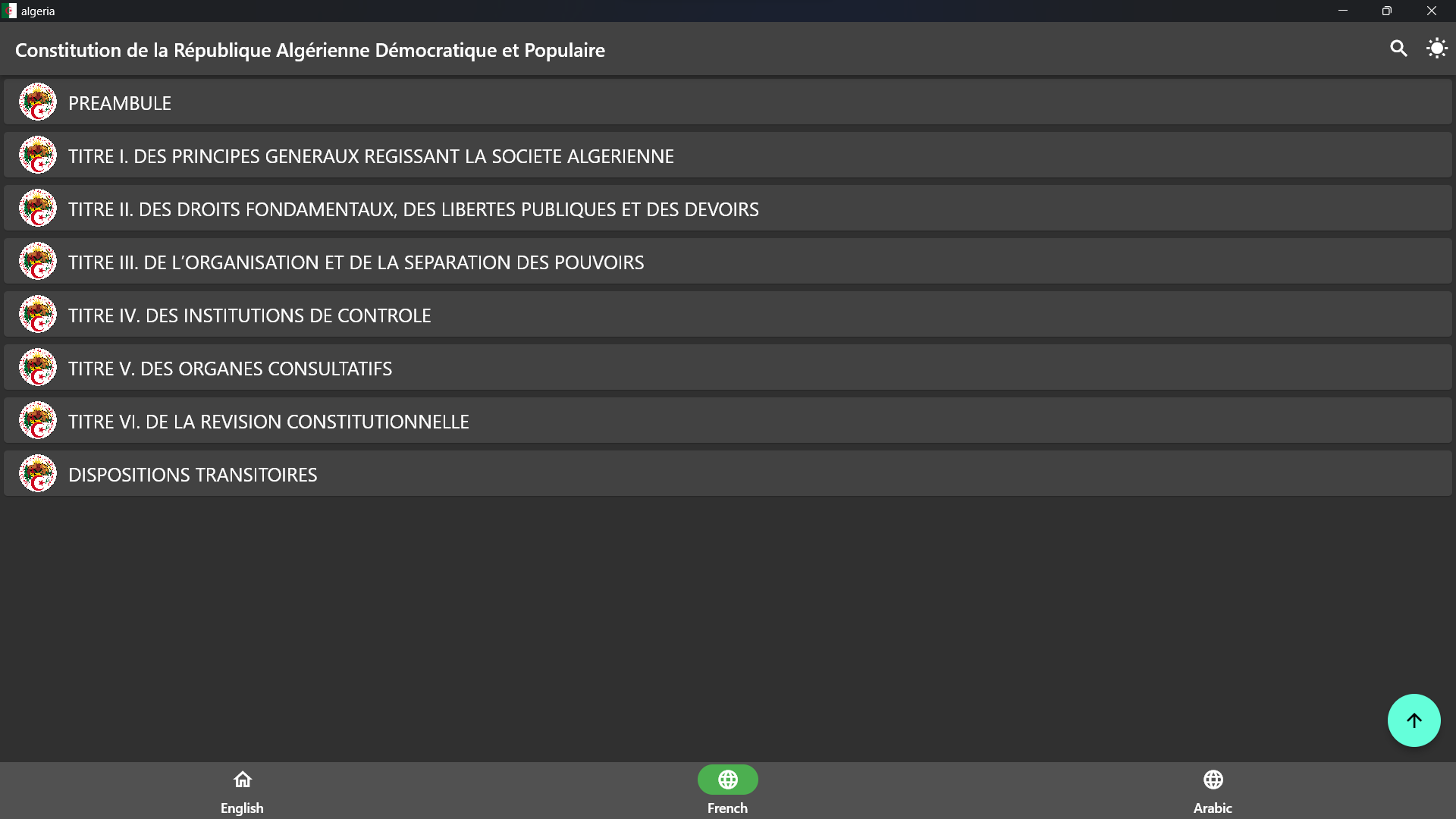Click emblem icon beside DISPOSITIONS TRANSITOIRES
Image resolution: width=1456 pixels, height=819 pixels.
[x=38, y=474]
